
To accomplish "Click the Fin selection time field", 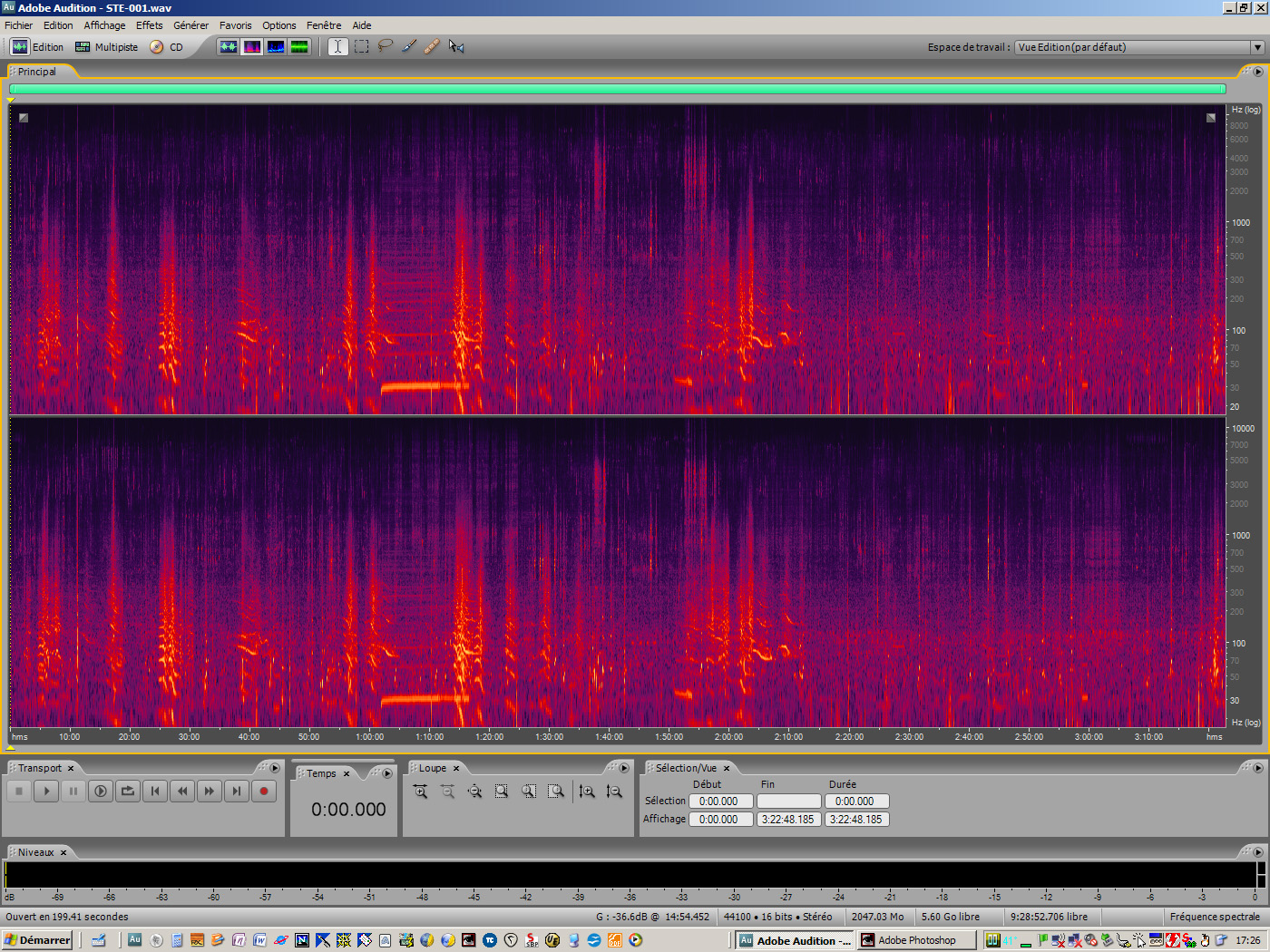I will (788, 801).
